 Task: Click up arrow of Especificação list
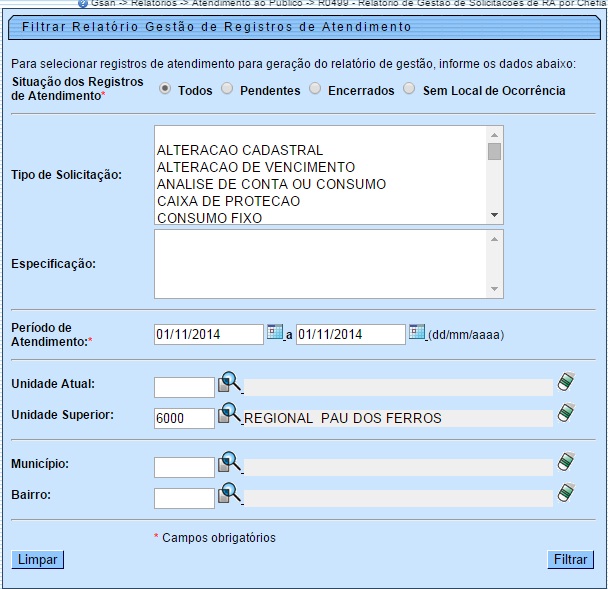pyautogui.click(x=494, y=239)
